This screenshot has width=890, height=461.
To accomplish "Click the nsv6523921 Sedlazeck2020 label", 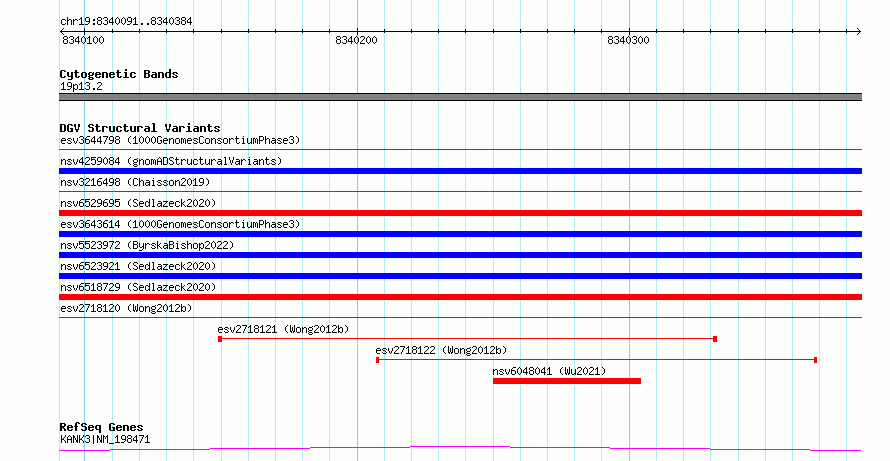I will (x=138, y=266).
